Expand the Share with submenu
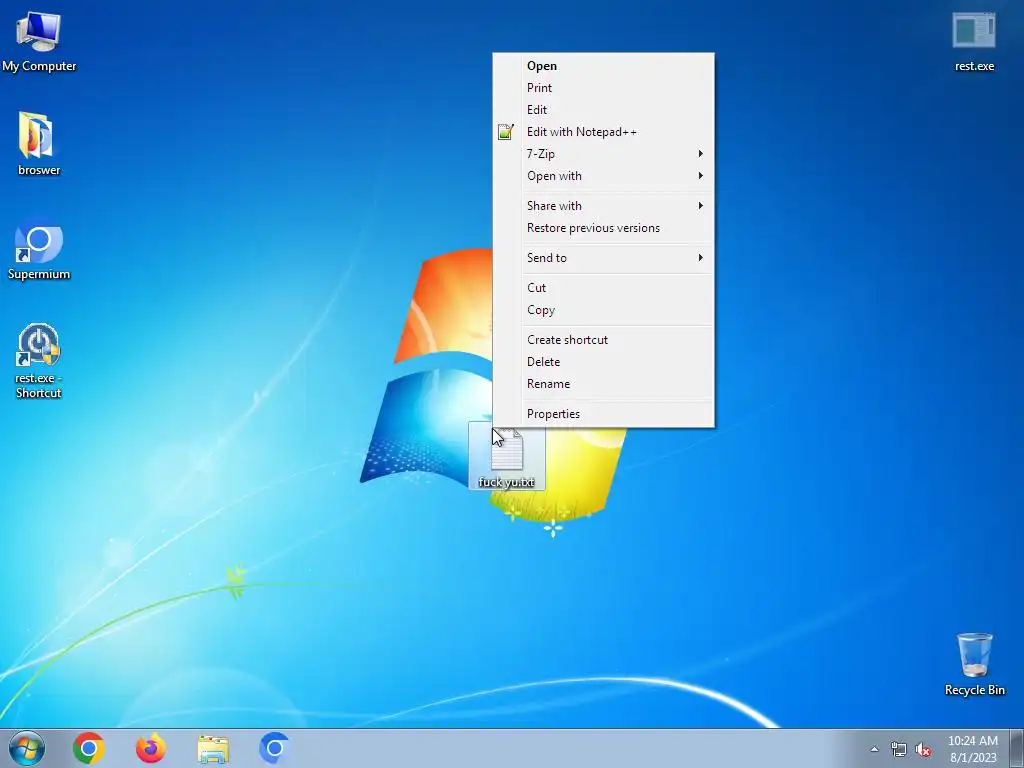 point(603,206)
